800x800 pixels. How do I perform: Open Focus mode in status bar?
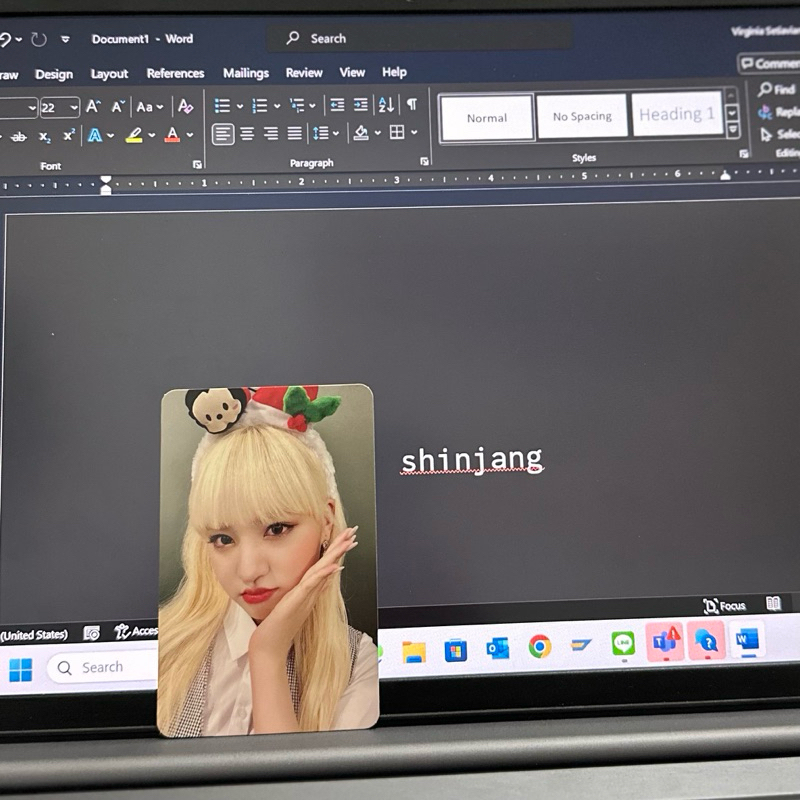click(725, 605)
